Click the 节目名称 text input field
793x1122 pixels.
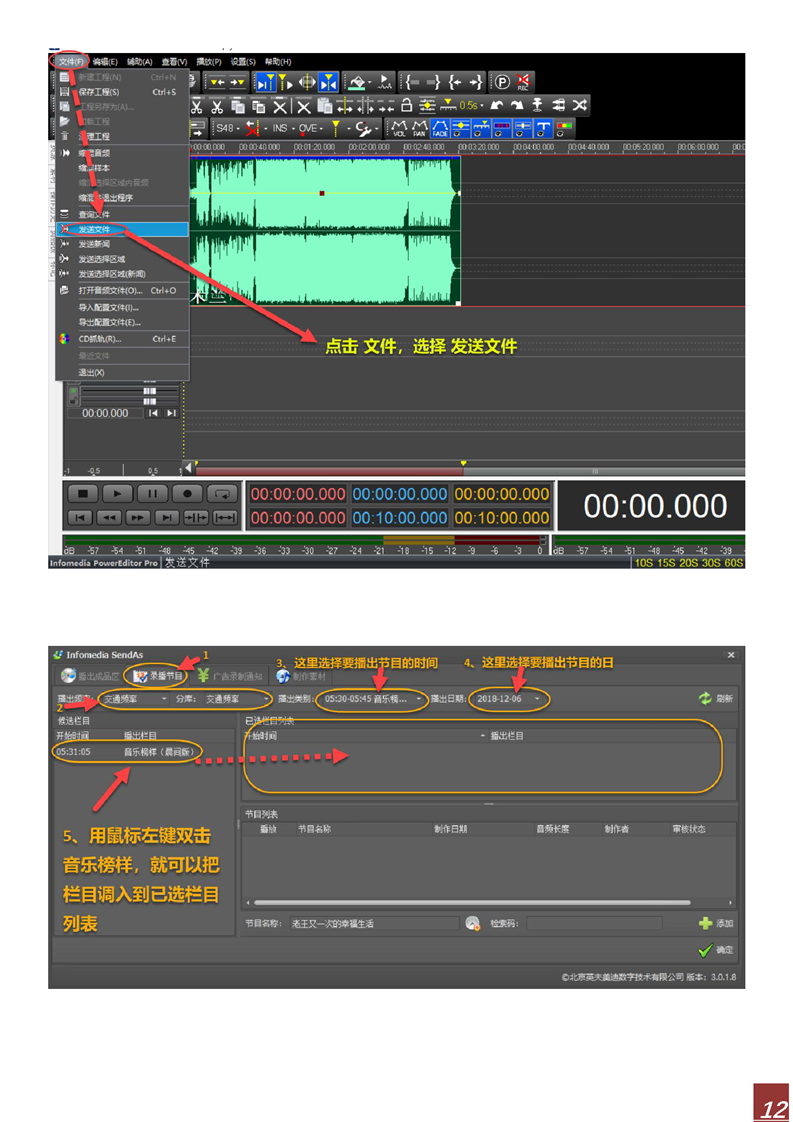coord(373,924)
